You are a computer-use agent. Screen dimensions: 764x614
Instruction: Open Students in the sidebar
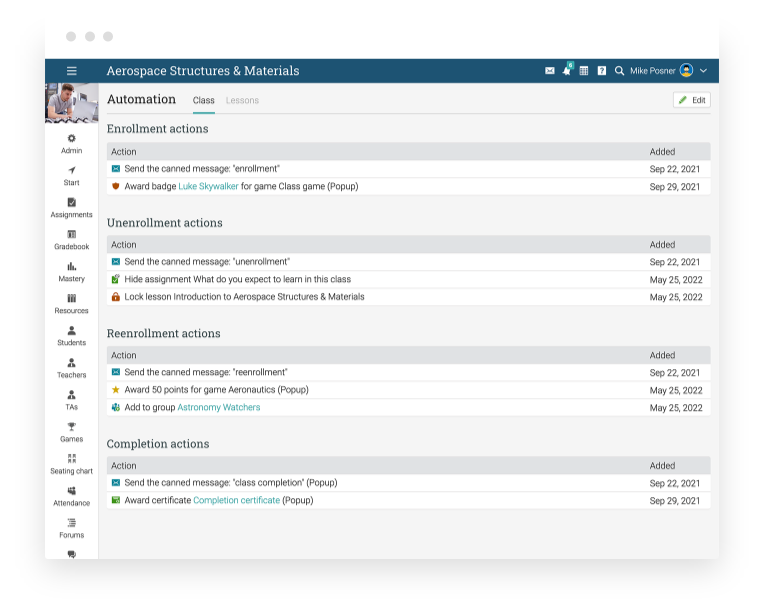pos(72,337)
